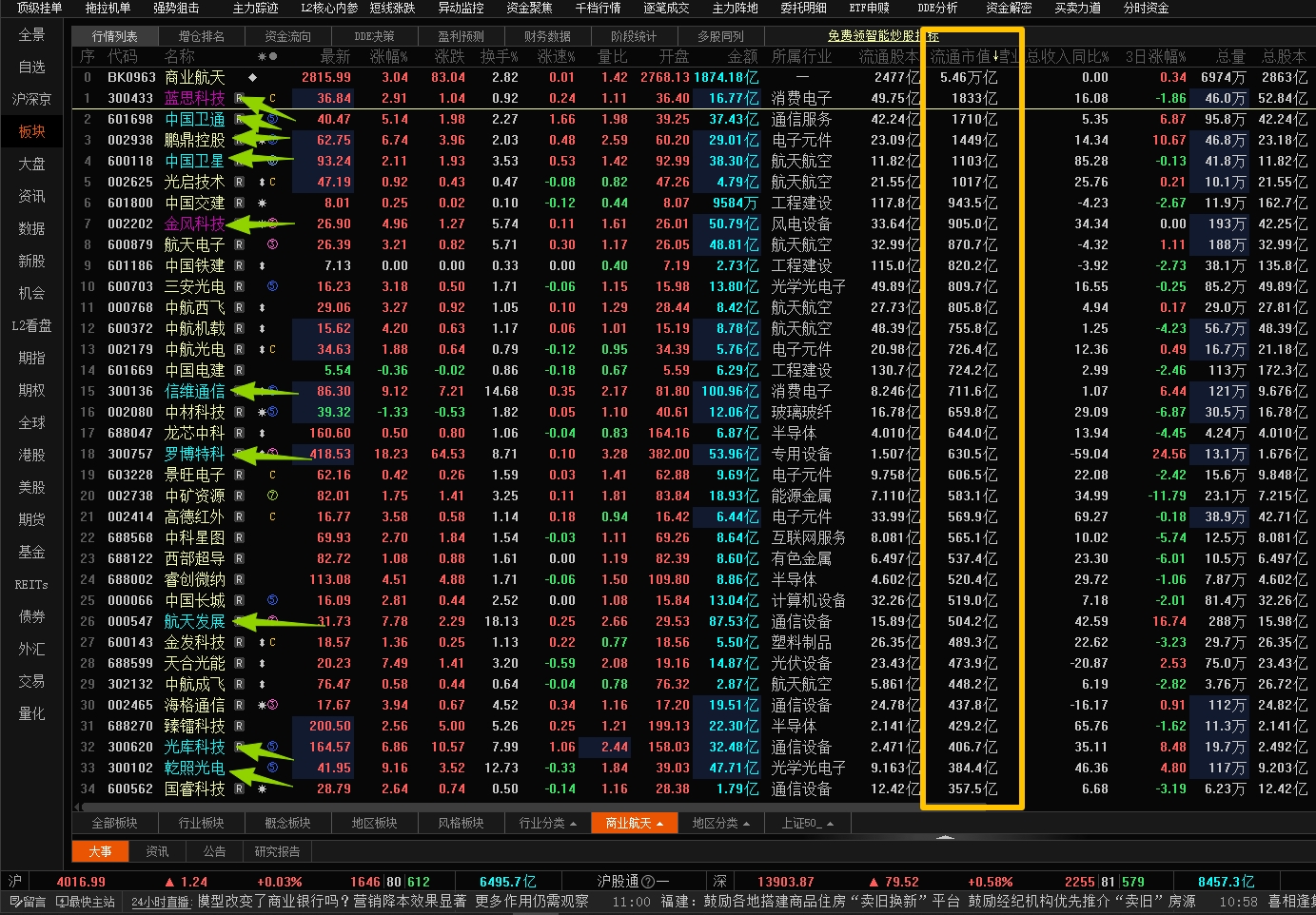Click 免费领智能炒股 promotional link
1316x915 pixels.
(x=882, y=36)
